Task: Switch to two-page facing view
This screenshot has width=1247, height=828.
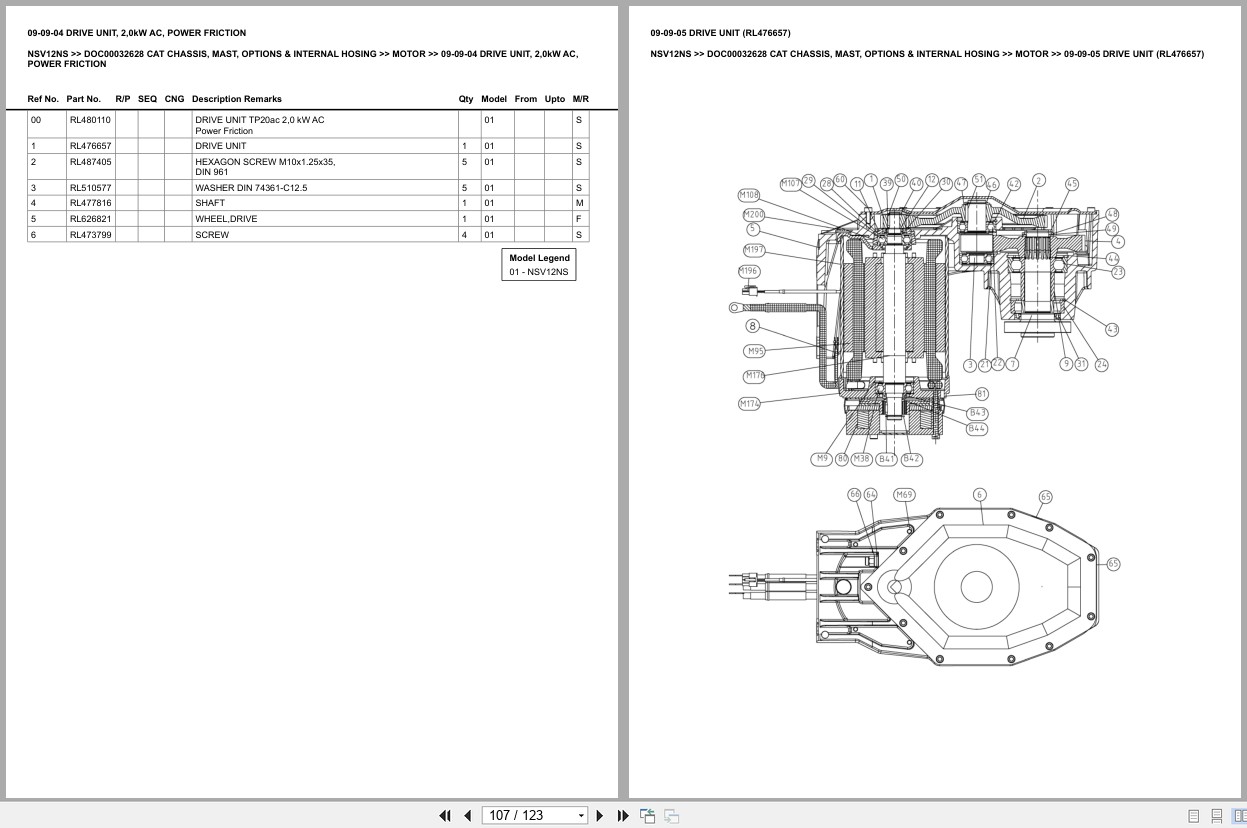Action: 1239,816
